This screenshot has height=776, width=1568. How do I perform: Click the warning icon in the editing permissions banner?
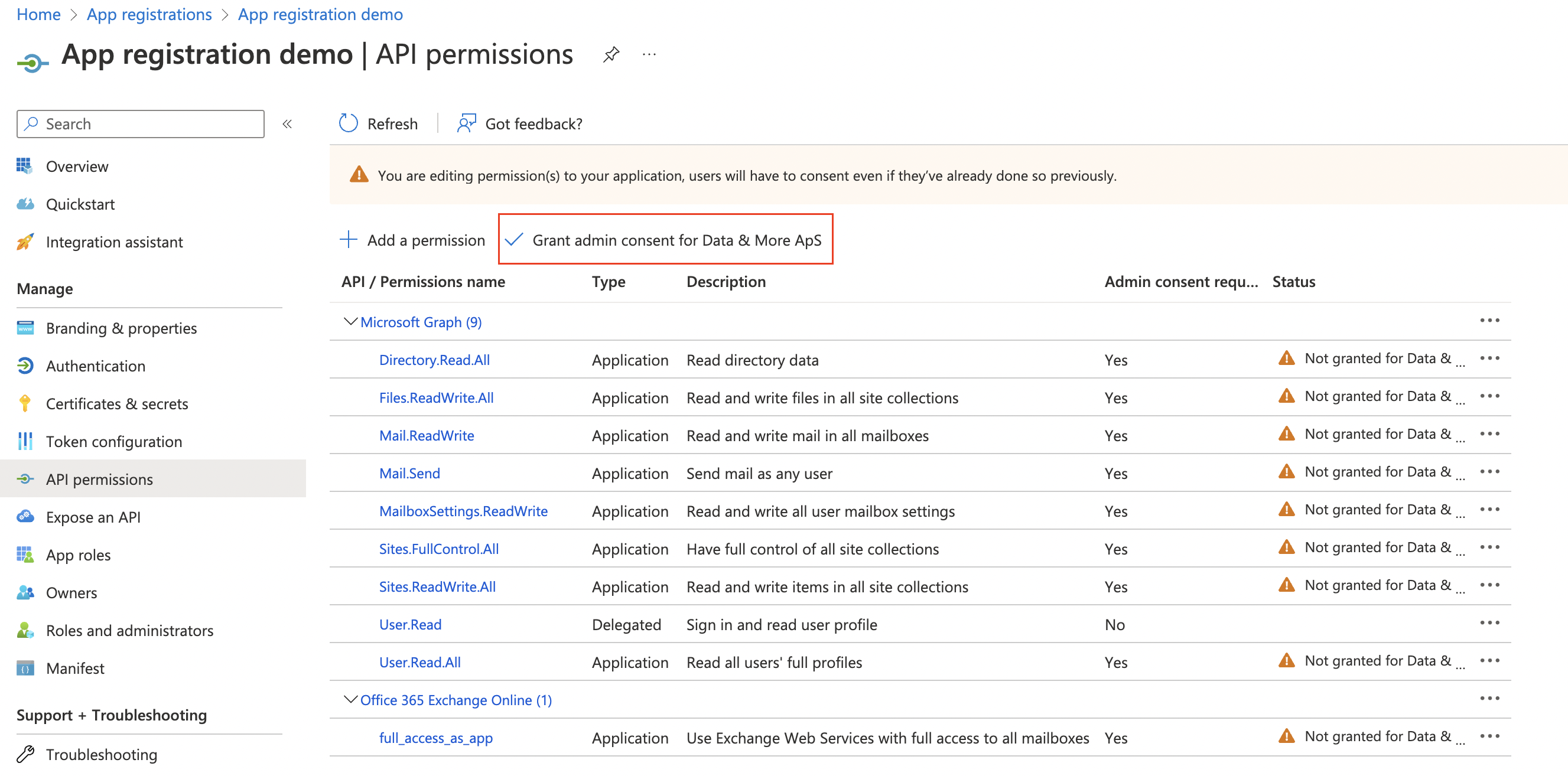(359, 175)
